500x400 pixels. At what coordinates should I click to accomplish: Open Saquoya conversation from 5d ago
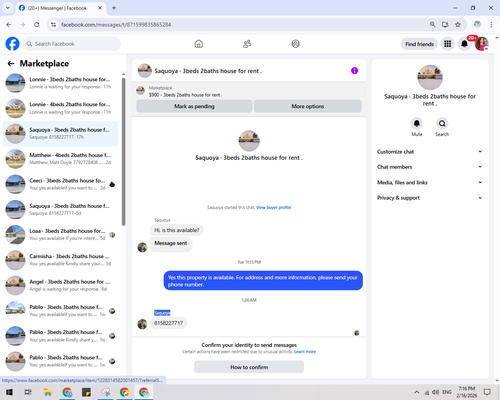60,209
